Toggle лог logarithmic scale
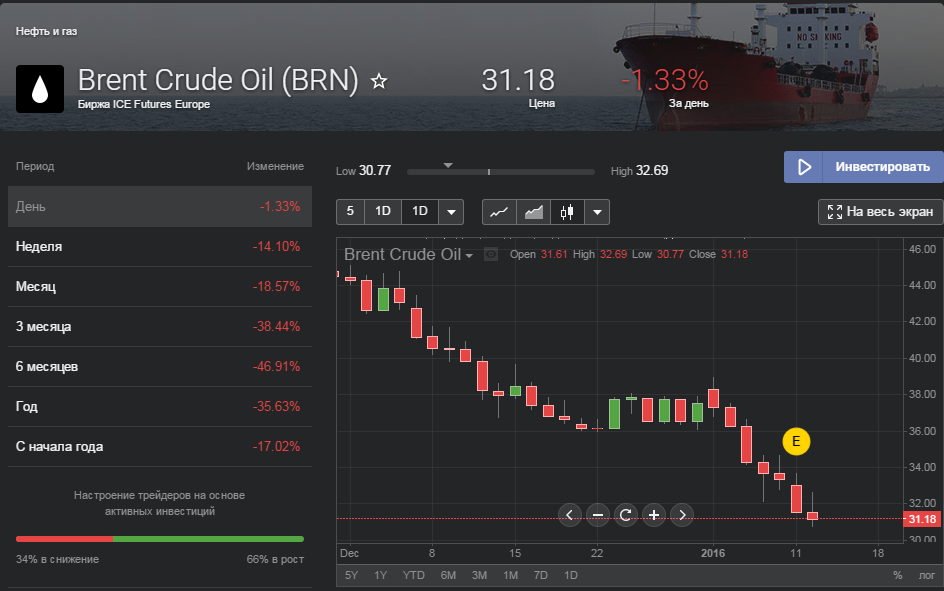 [927, 575]
